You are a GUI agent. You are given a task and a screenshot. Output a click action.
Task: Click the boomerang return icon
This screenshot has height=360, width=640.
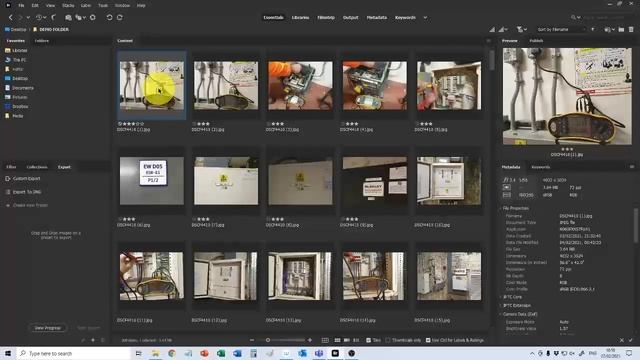(53, 18)
